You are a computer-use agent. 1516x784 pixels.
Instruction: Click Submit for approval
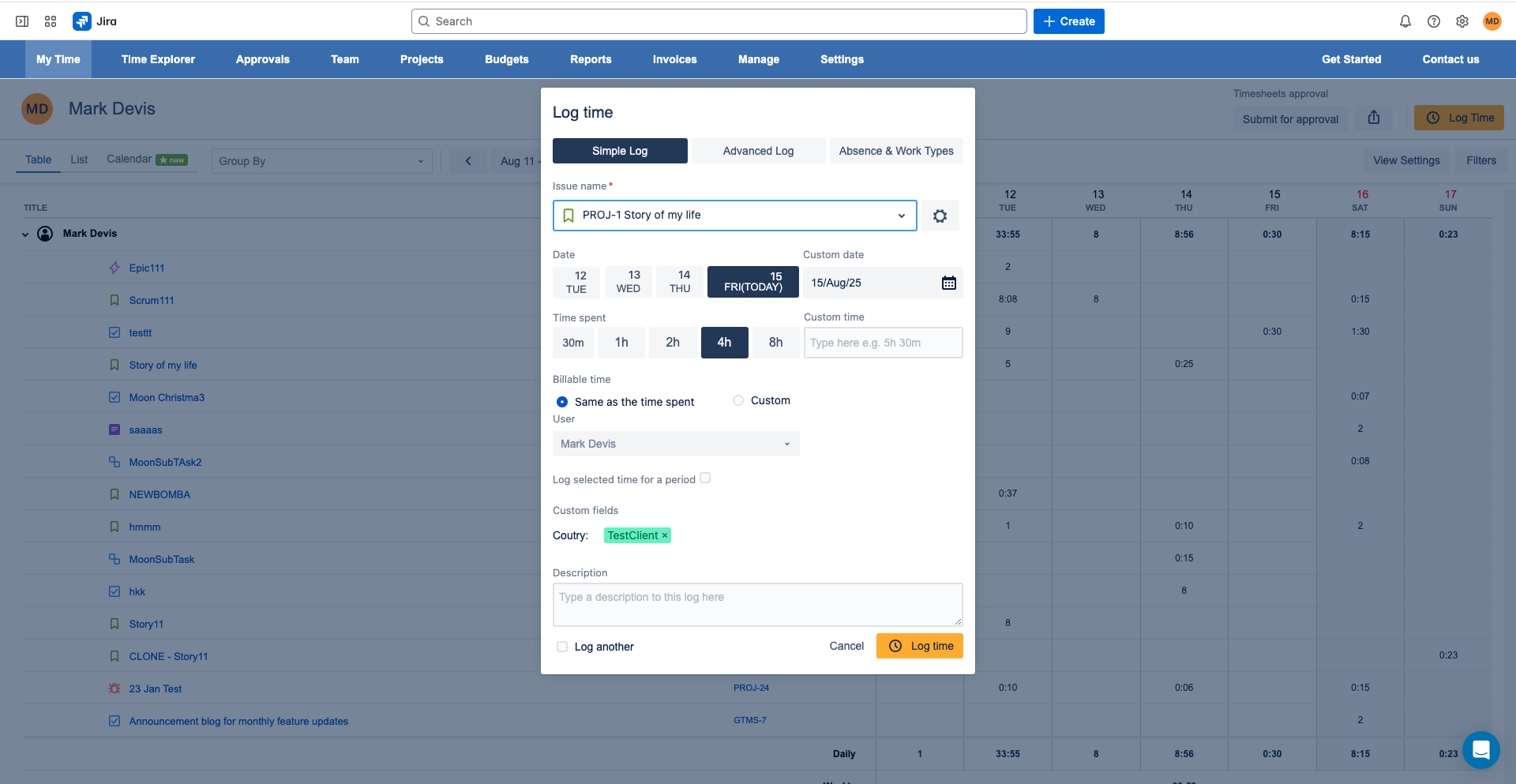tap(1290, 119)
